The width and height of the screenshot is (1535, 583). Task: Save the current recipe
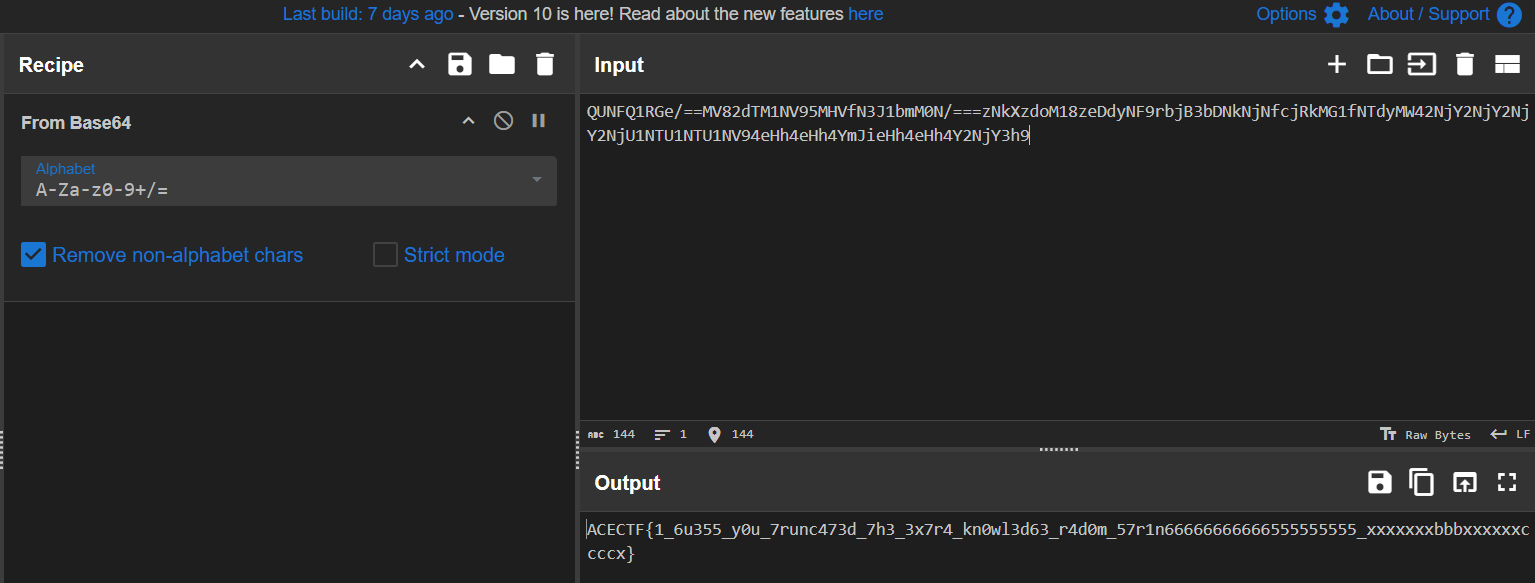point(460,65)
